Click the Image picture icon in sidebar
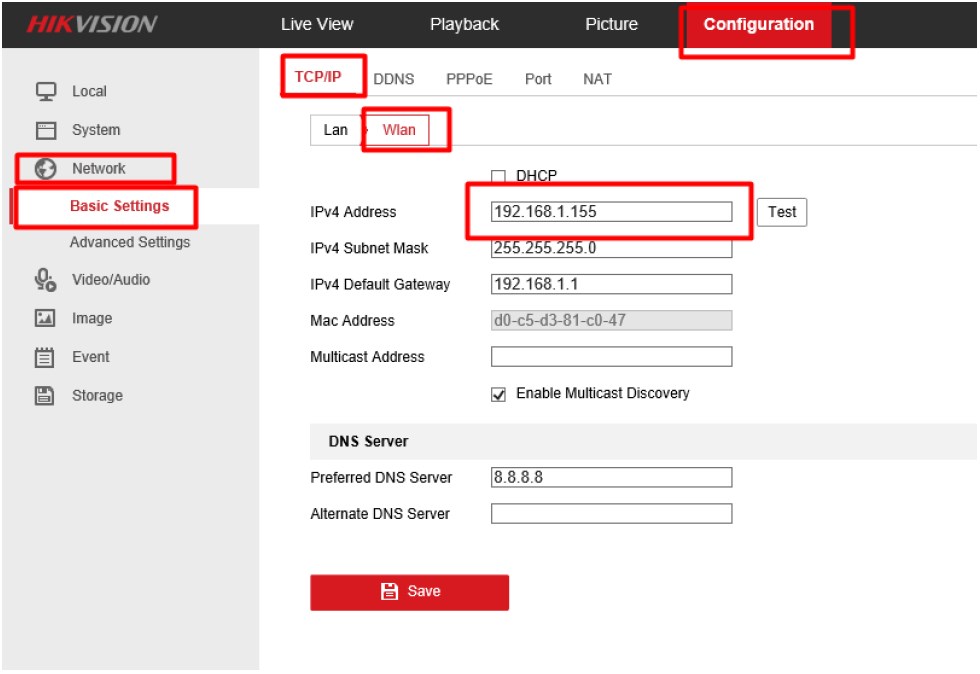The width and height of the screenshot is (980, 674). pyautogui.click(x=45, y=318)
